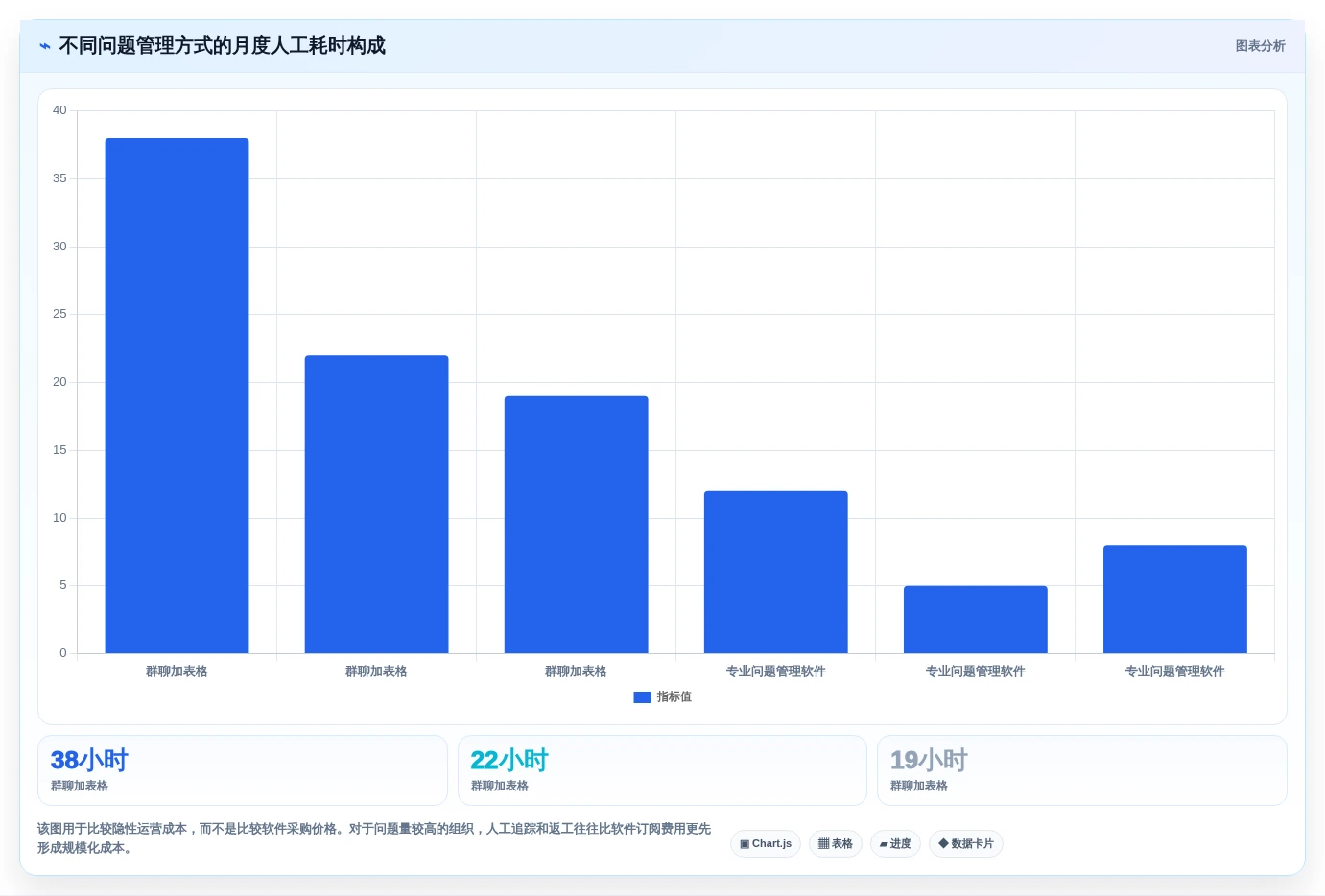
Task: Click the description paragraph starting 该图用于比较隐性运营成本
Action: [374, 838]
